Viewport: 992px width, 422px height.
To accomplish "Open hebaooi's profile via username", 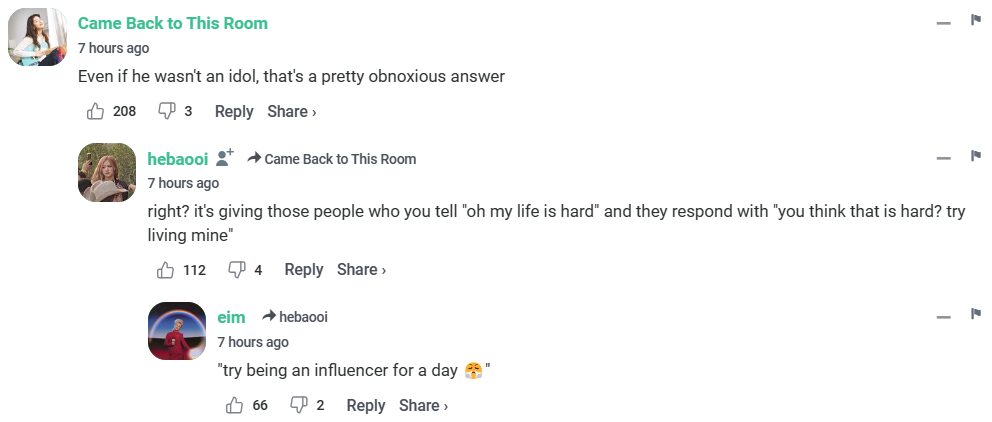I will tap(177, 158).
